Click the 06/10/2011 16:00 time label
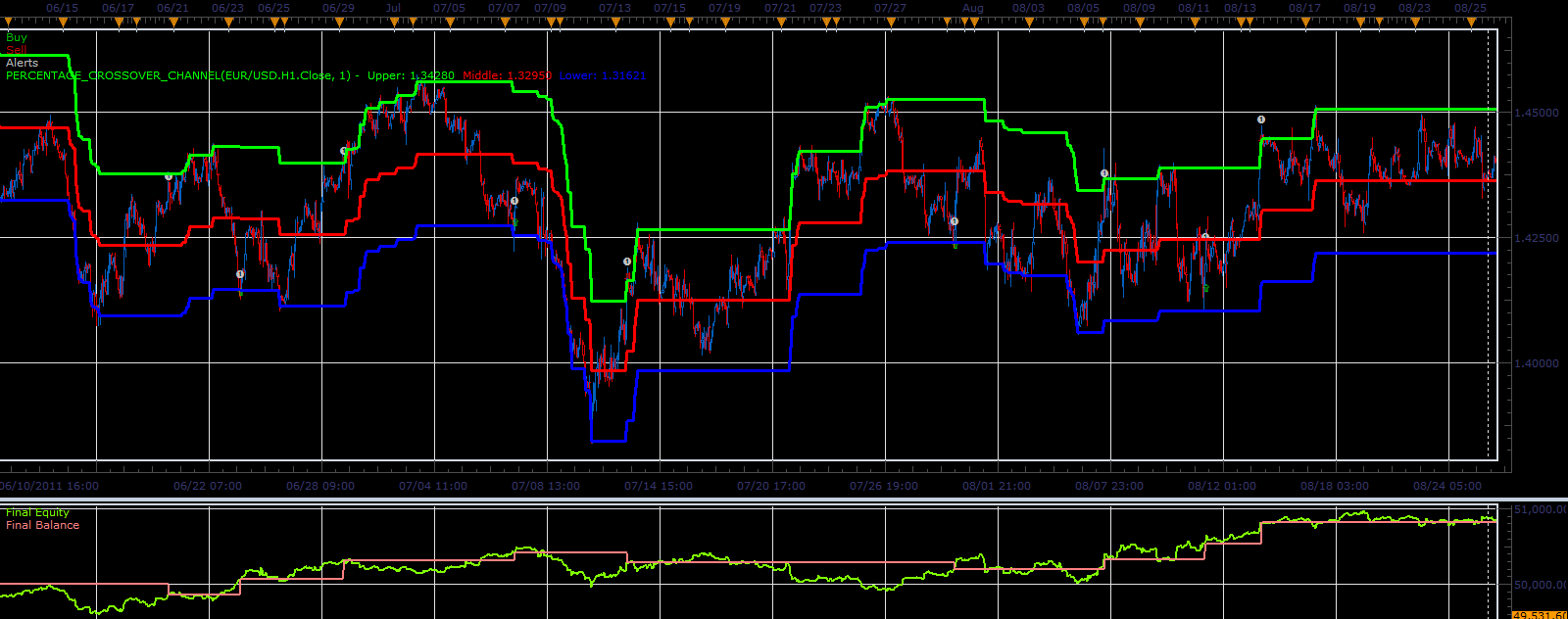This screenshot has width=1568, height=619. pyautogui.click(x=49, y=486)
